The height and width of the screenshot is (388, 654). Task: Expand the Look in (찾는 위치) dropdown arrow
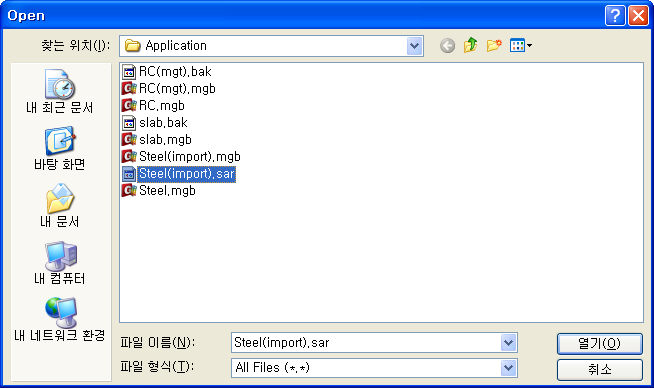click(414, 46)
